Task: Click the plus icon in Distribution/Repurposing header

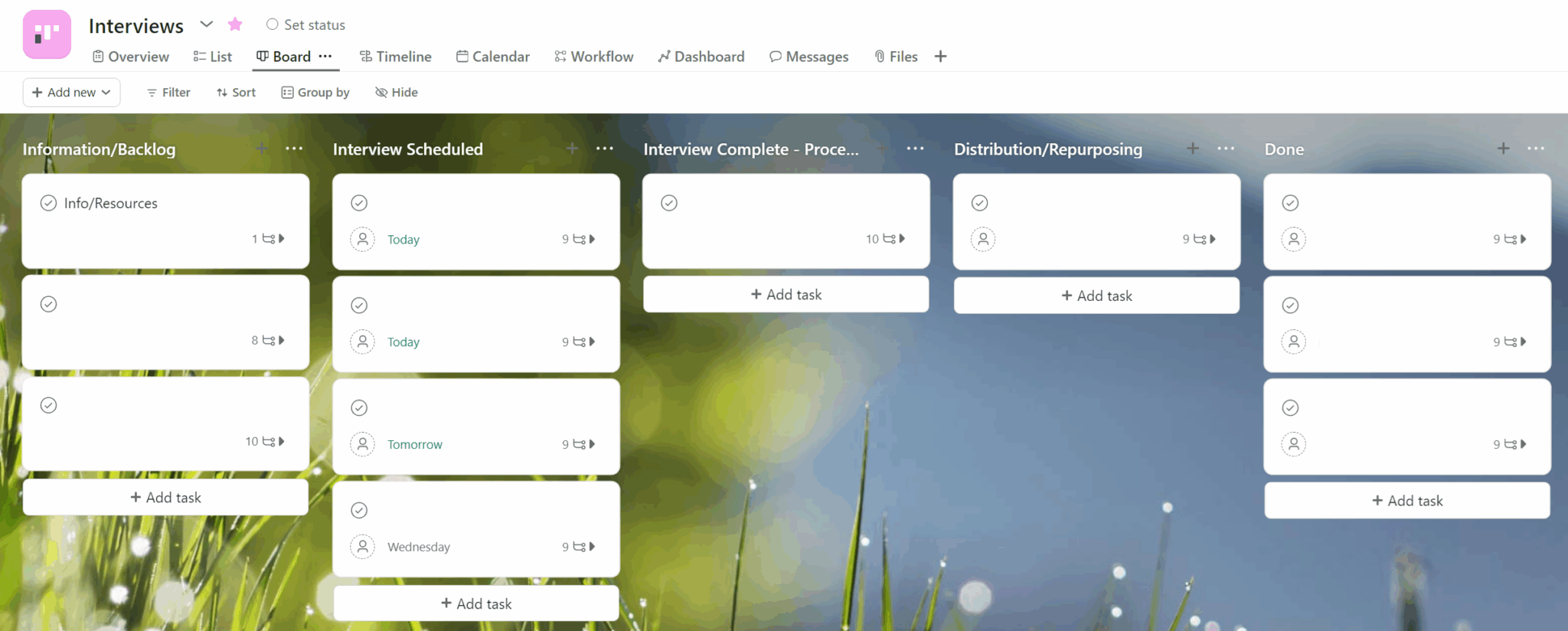Action: pos(1193,149)
